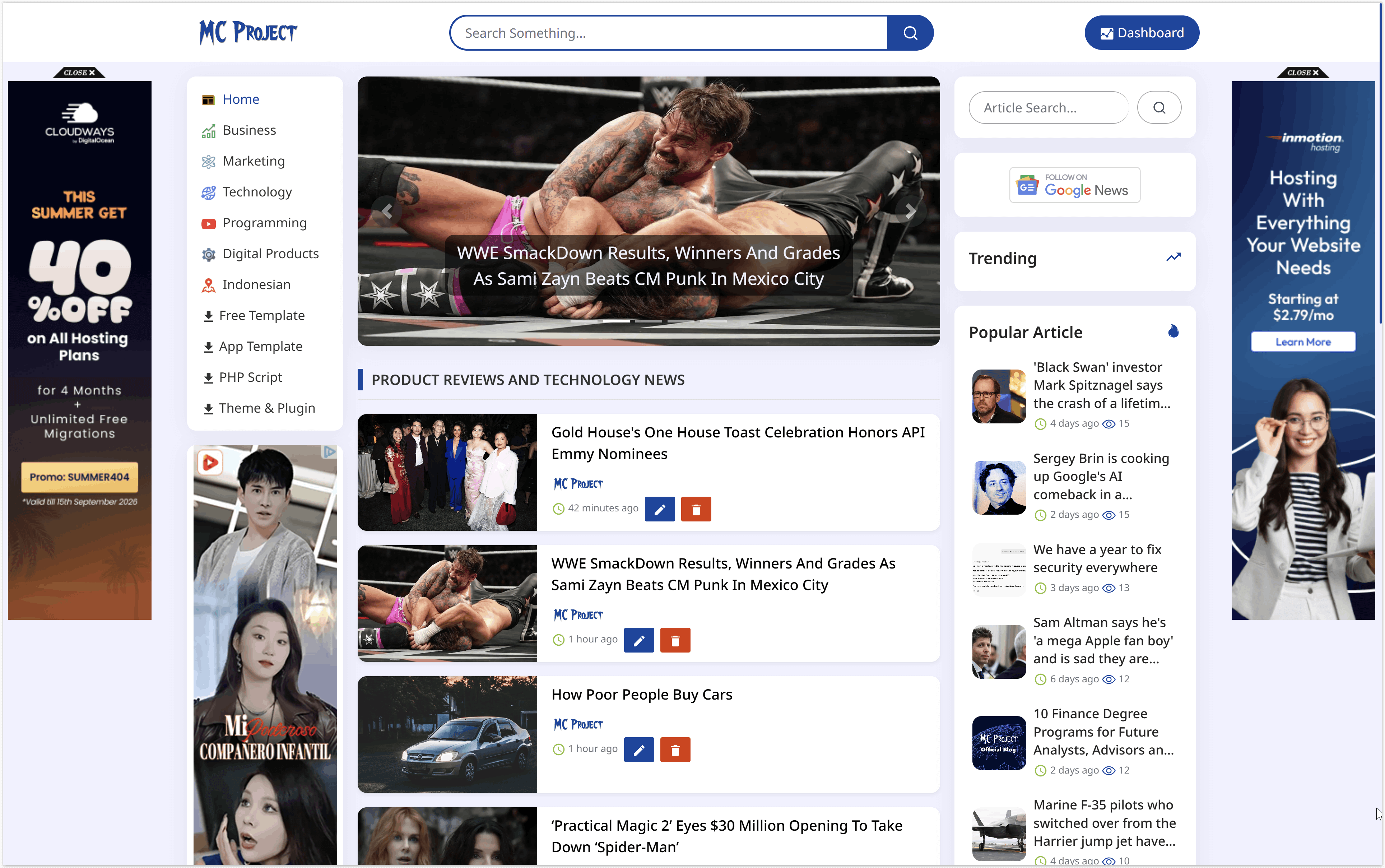The image size is (1385, 868).
Task: Edit the WWE SmackDown article with pencil button
Action: coord(639,640)
